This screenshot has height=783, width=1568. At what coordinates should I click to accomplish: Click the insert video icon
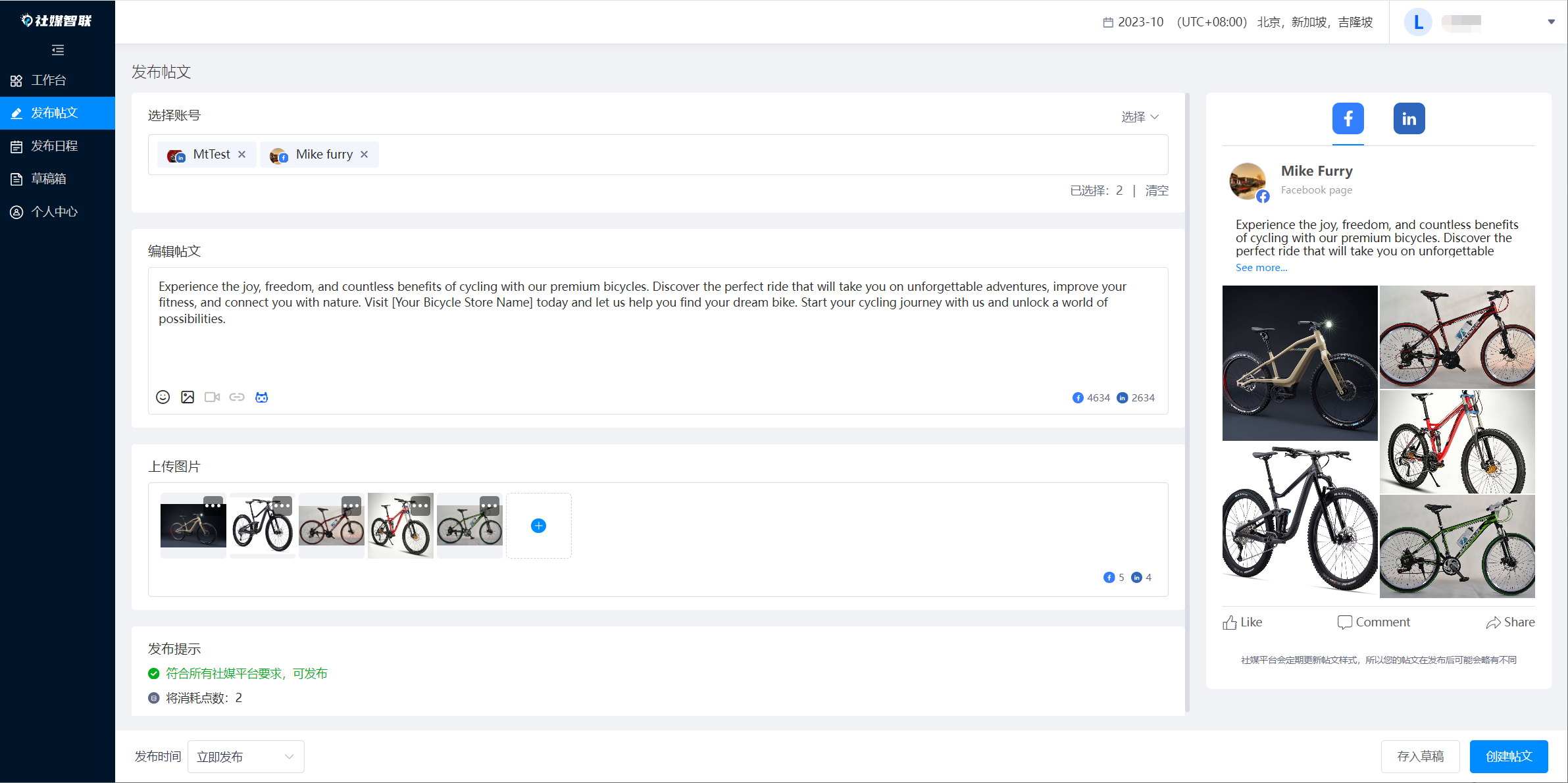212,397
